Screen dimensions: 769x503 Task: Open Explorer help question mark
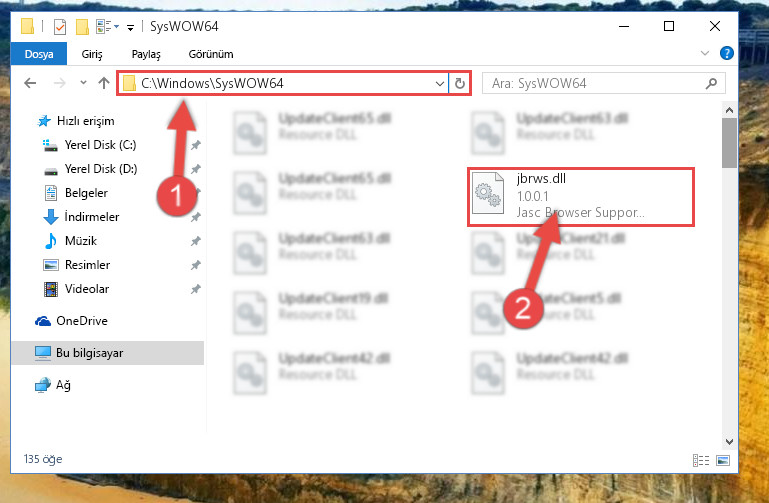pyautogui.click(x=726, y=53)
